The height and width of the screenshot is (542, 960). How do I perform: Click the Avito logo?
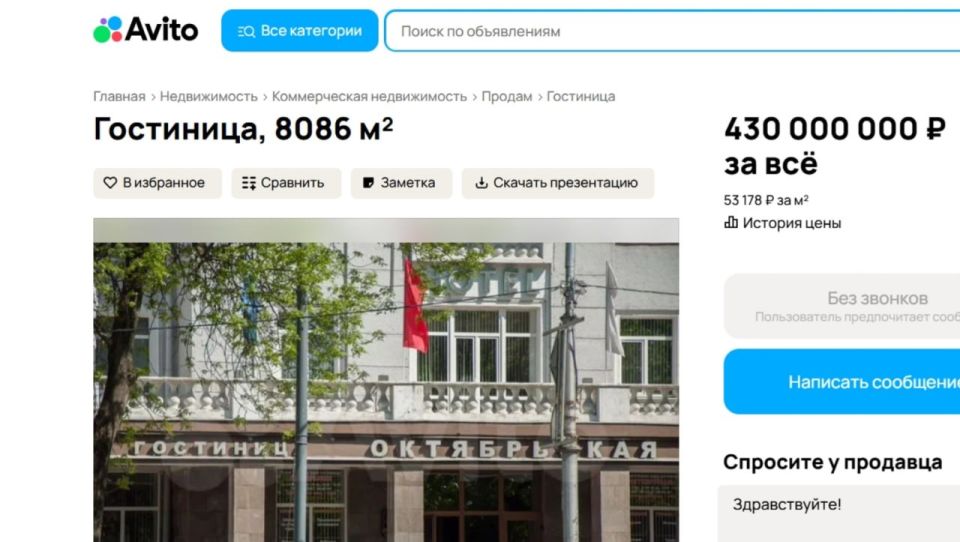tap(146, 29)
